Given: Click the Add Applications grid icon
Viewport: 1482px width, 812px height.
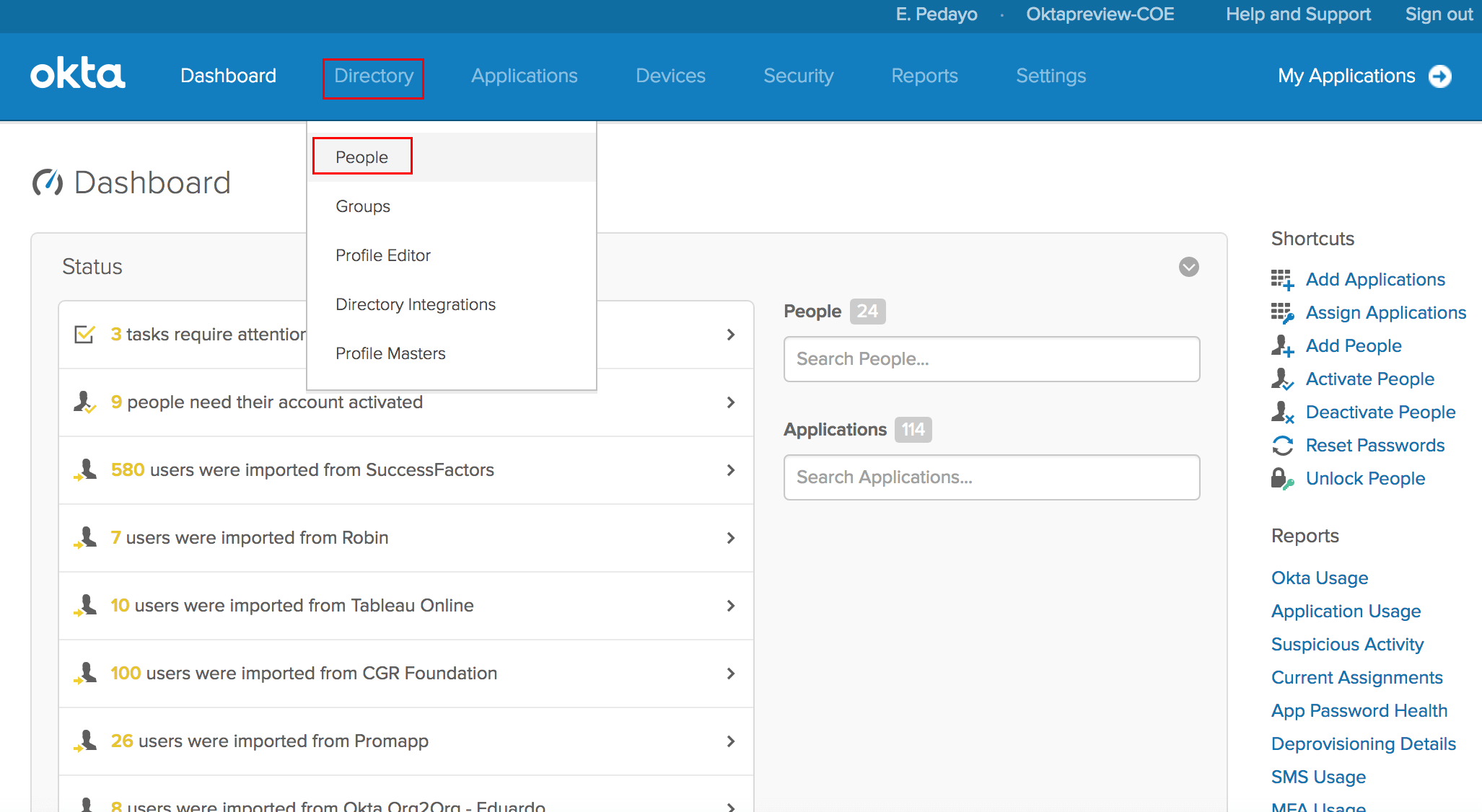Looking at the screenshot, I should click(x=1282, y=280).
